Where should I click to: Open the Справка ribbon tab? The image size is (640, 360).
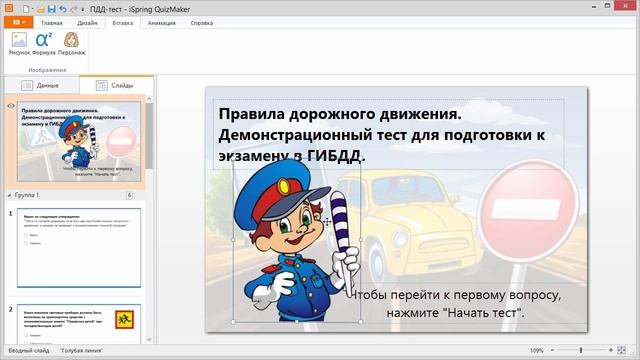click(202, 23)
